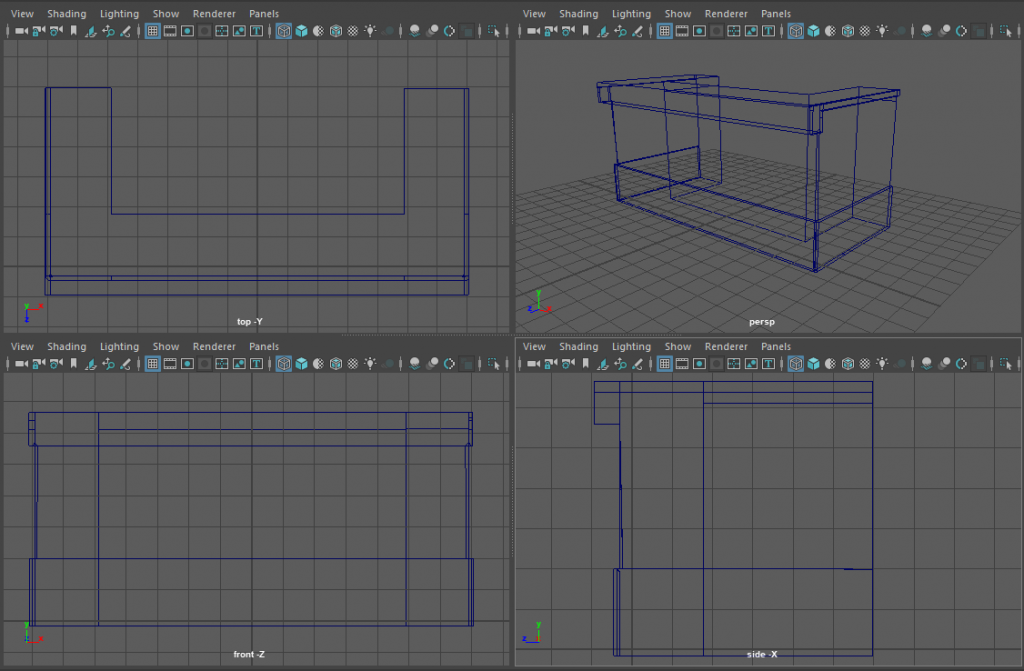
Task: Open Show dropdown menu in side view panel
Action: coord(678,347)
